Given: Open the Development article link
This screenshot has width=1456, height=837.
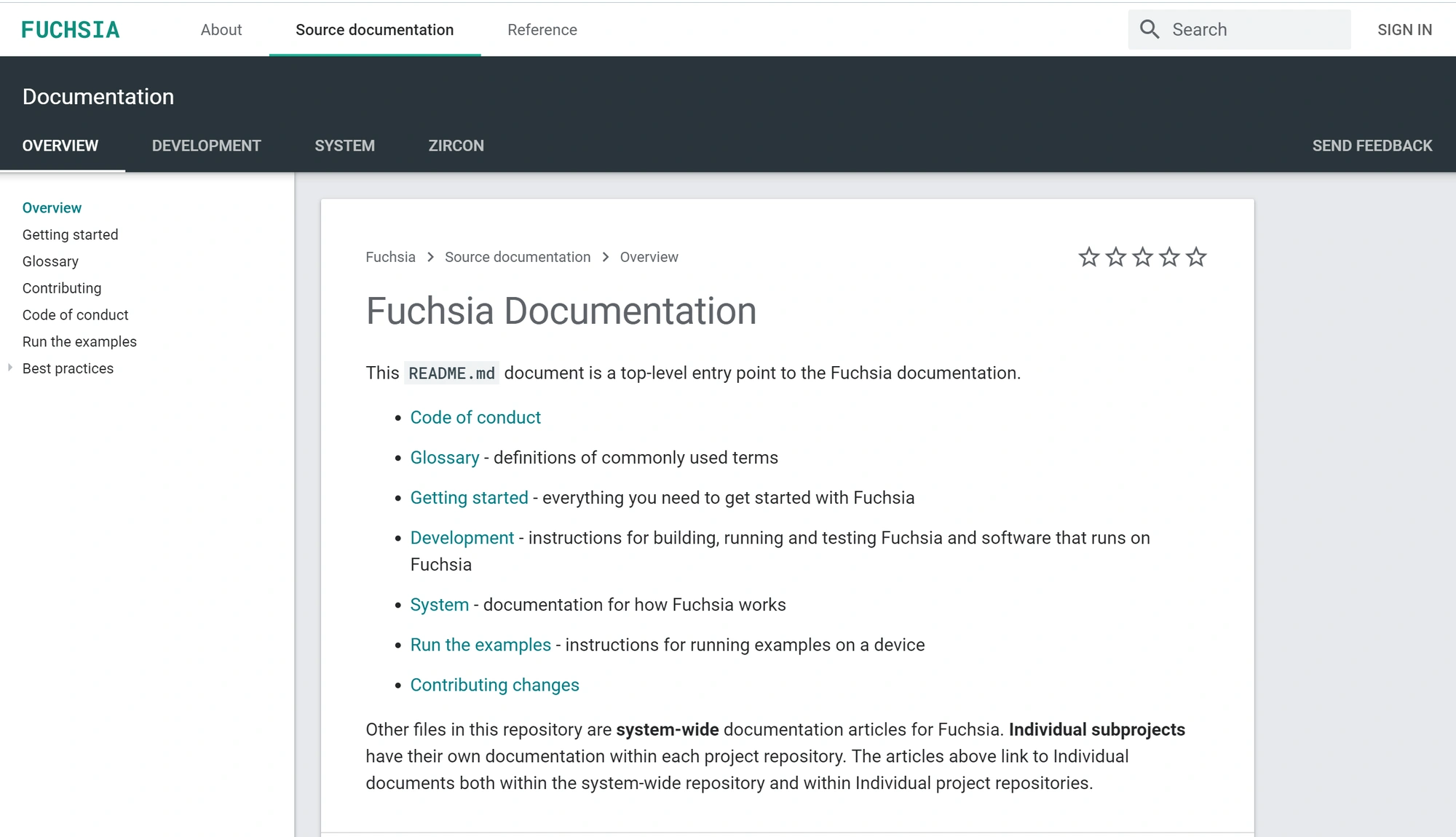Looking at the screenshot, I should 462,538.
